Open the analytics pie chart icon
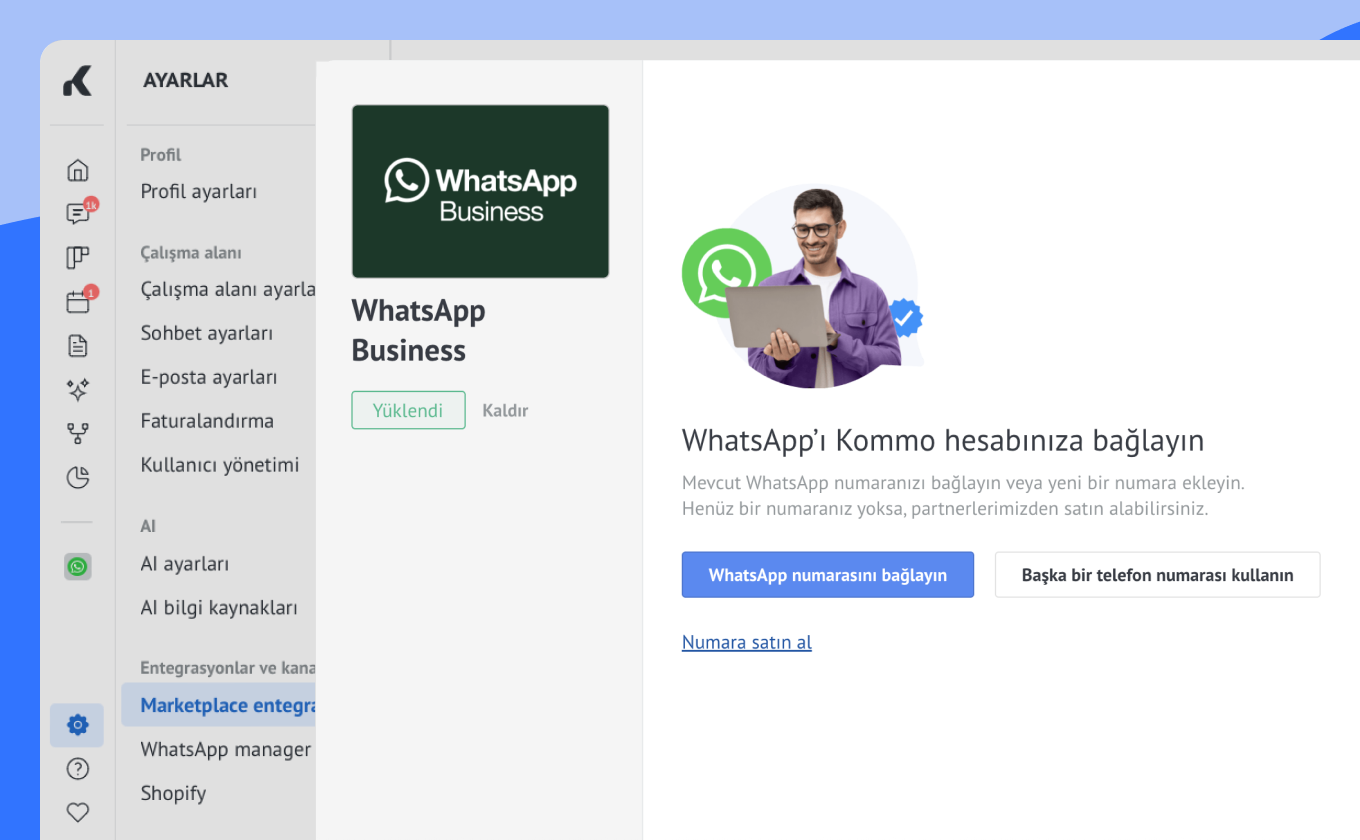Screen dimensions: 1360x840 click(x=77, y=477)
